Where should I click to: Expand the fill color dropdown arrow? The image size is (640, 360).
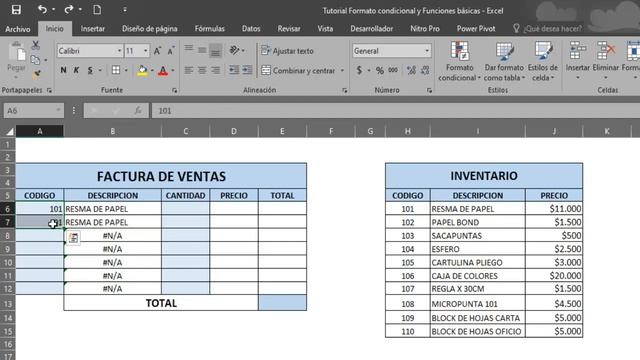pyautogui.click(x=152, y=71)
